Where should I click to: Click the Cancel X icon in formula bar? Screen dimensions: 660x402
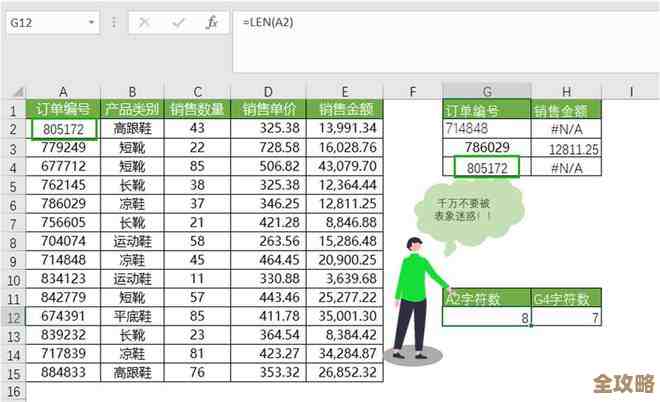[x=144, y=22]
